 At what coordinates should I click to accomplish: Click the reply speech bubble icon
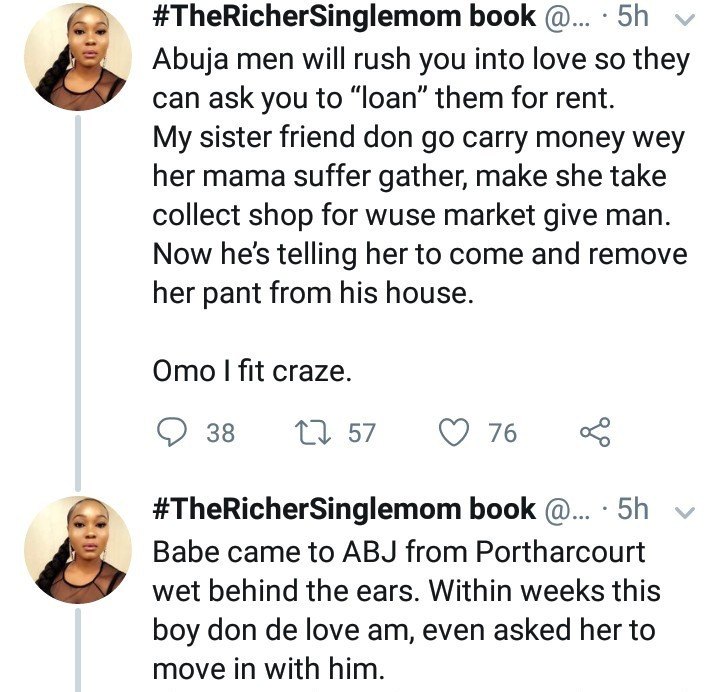pyautogui.click(x=173, y=432)
